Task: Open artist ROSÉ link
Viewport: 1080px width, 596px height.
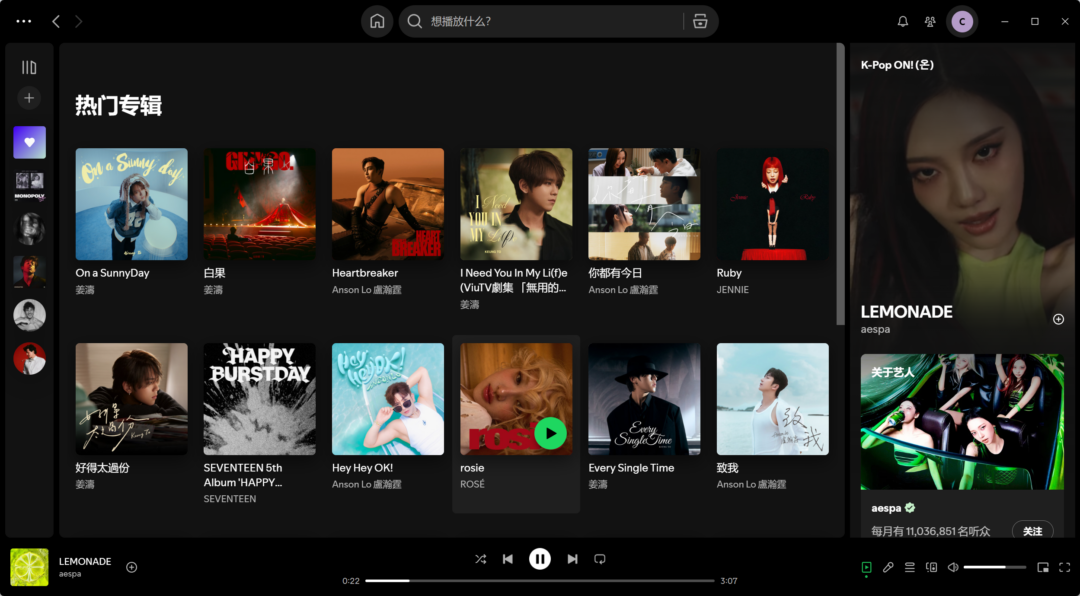Action: [472, 484]
